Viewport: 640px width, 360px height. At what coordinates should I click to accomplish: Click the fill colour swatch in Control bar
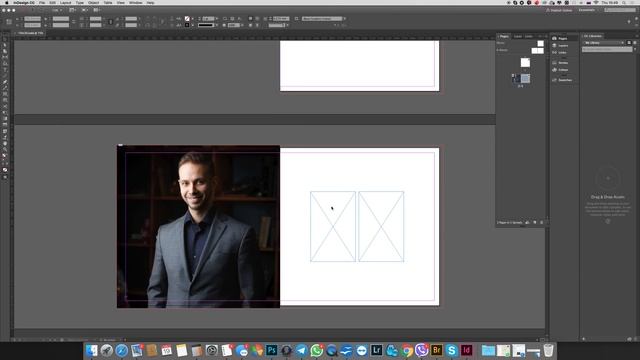tap(187, 18)
